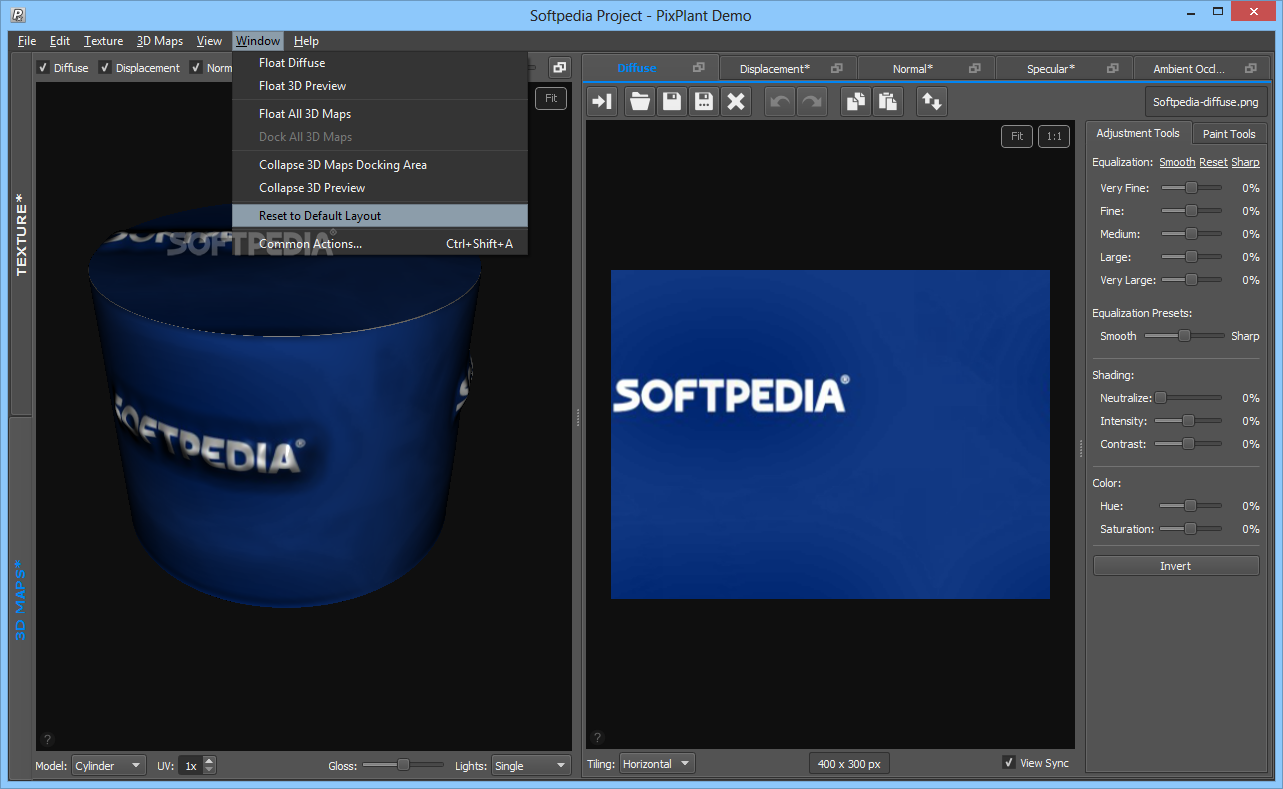Copy the map using the copy icon
Image resolution: width=1283 pixels, height=789 pixels.
tap(856, 101)
